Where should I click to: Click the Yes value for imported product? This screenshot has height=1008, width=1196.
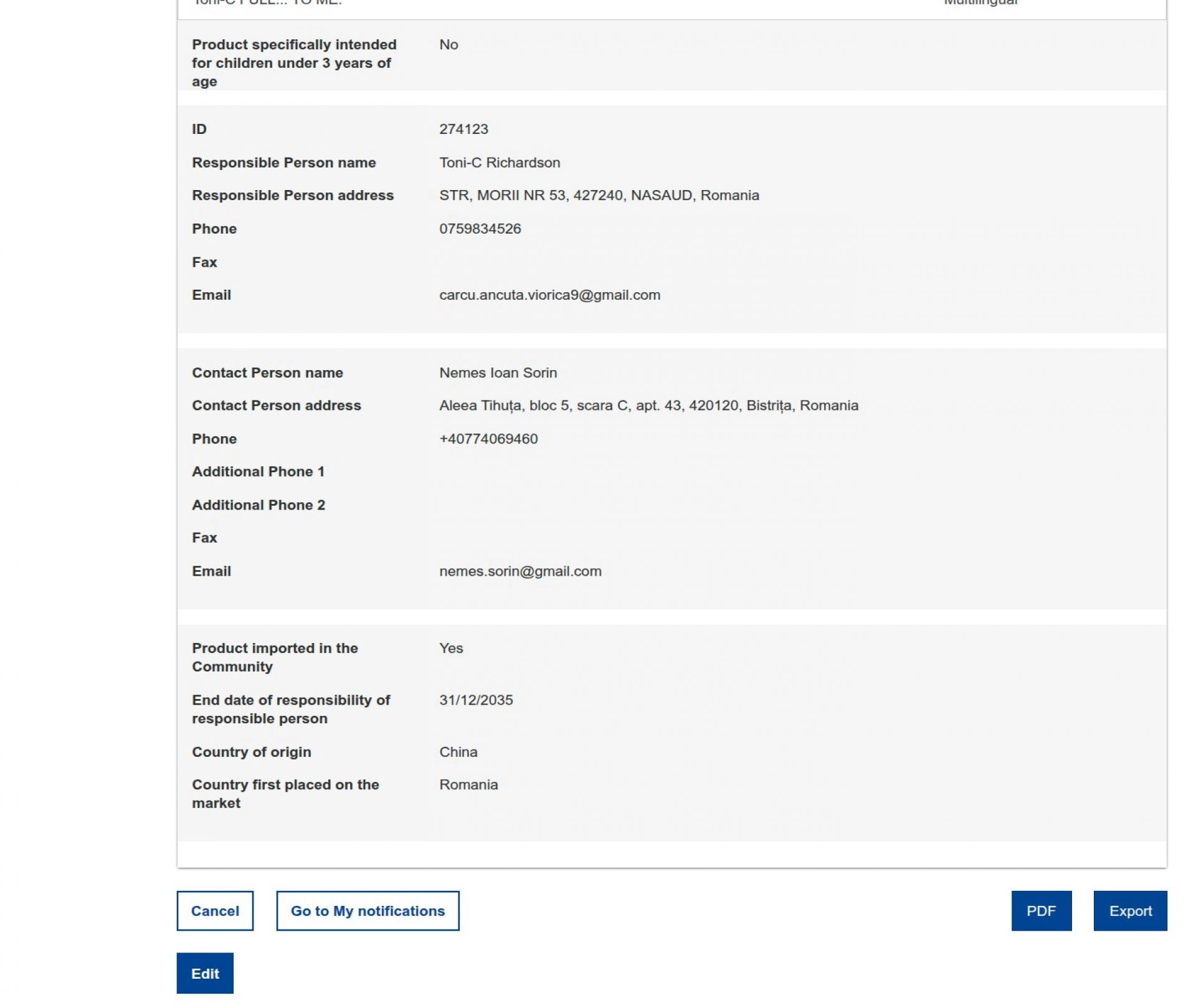451,648
